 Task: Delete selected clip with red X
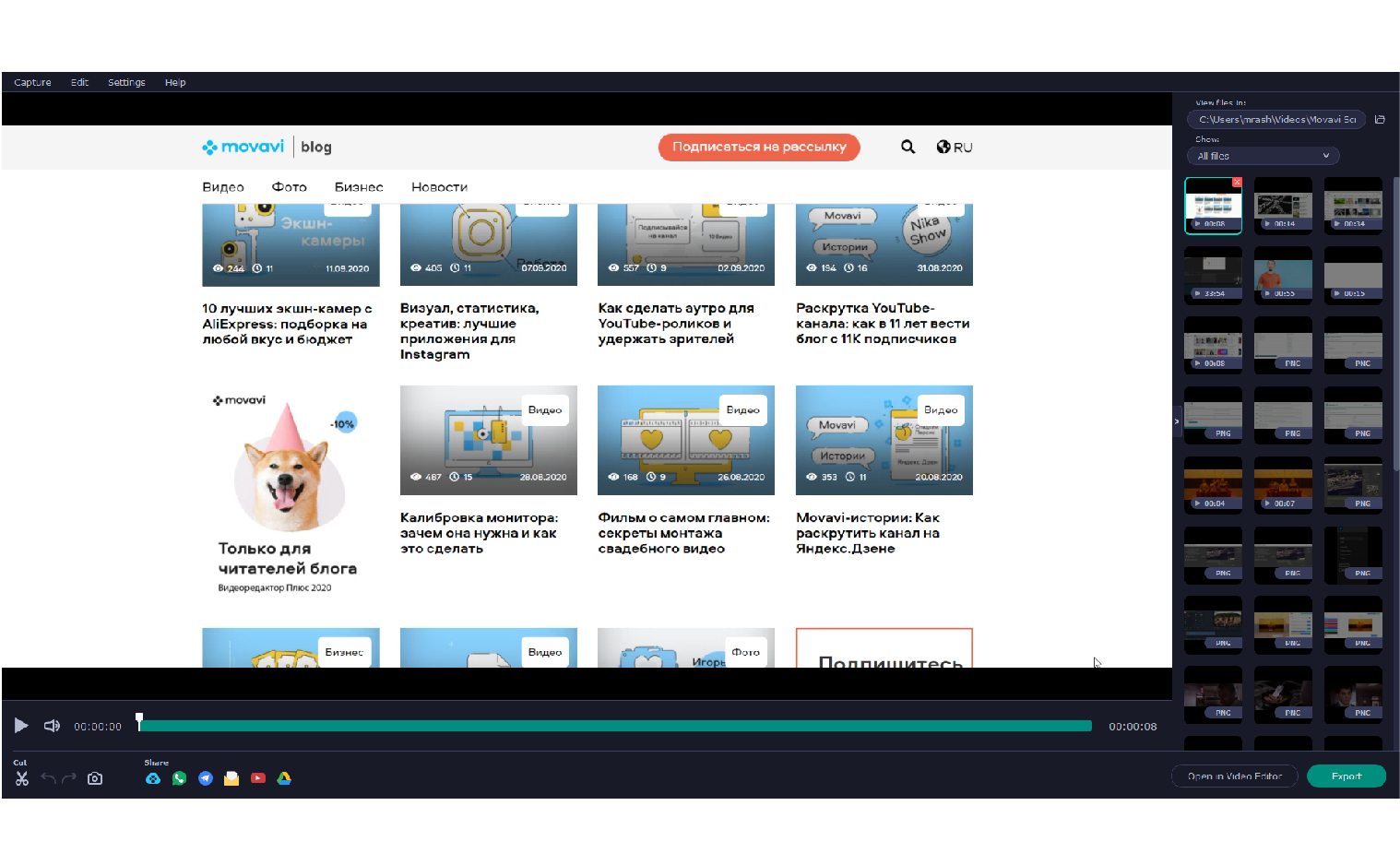click(1237, 182)
